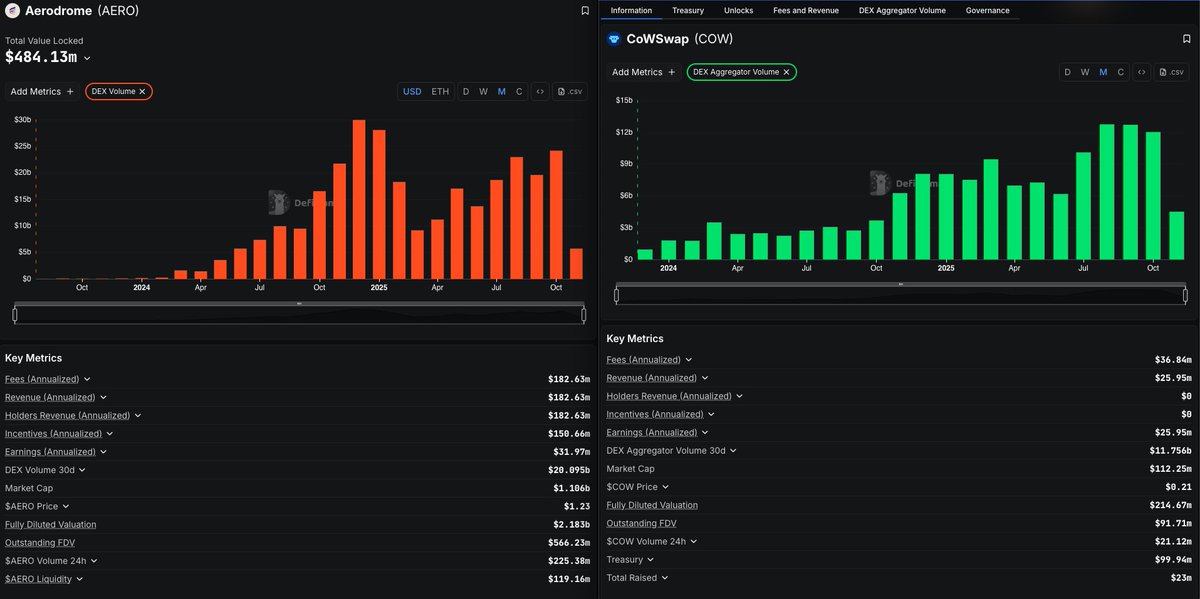The width and height of the screenshot is (1200, 599).
Task: Set Aerodrome chart to weekly (W) grouping
Action: [x=483, y=91]
